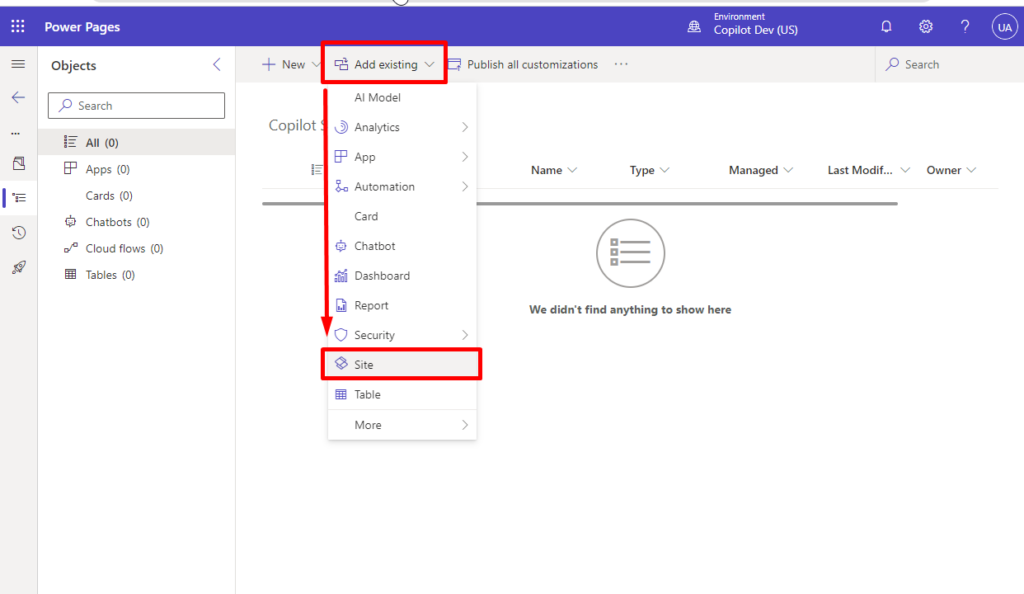Expand the More submenu
The width and height of the screenshot is (1024, 594).
(402, 425)
